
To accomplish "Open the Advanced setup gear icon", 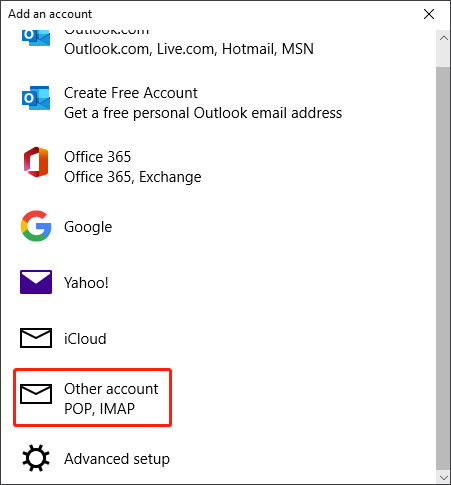I will [36, 458].
